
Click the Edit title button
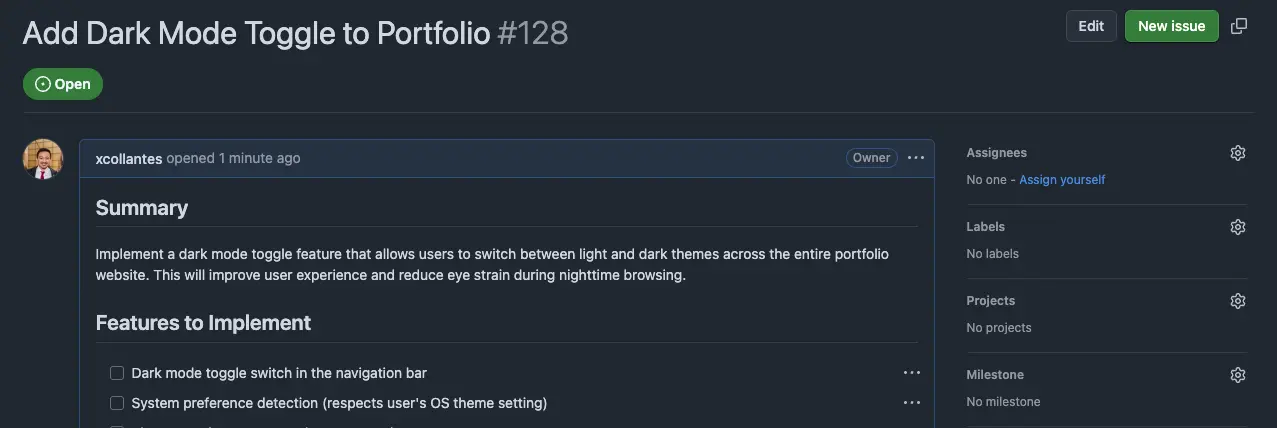(1091, 26)
